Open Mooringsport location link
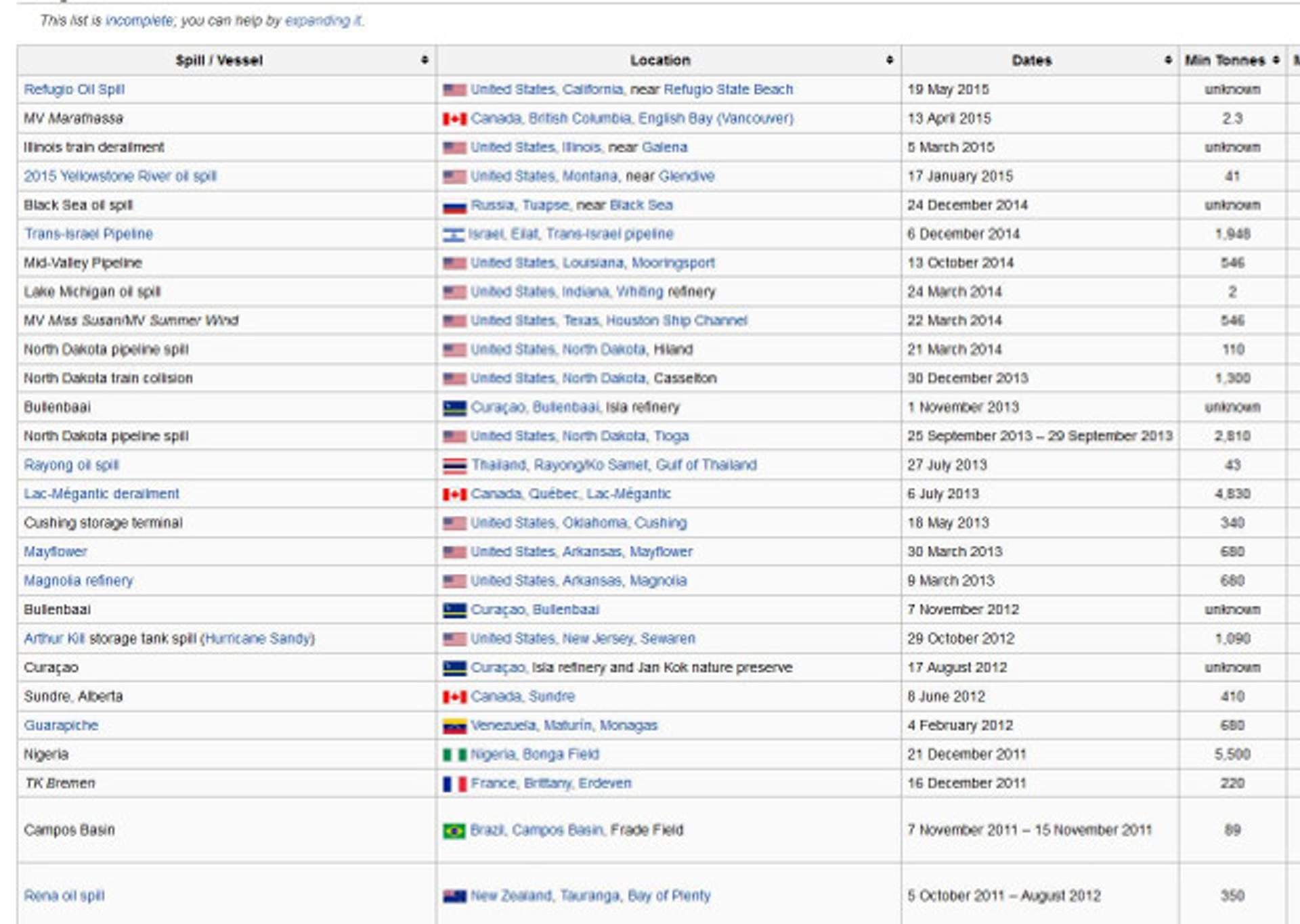Image resolution: width=1300 pixels, height=924 pixels. (673, 263)
